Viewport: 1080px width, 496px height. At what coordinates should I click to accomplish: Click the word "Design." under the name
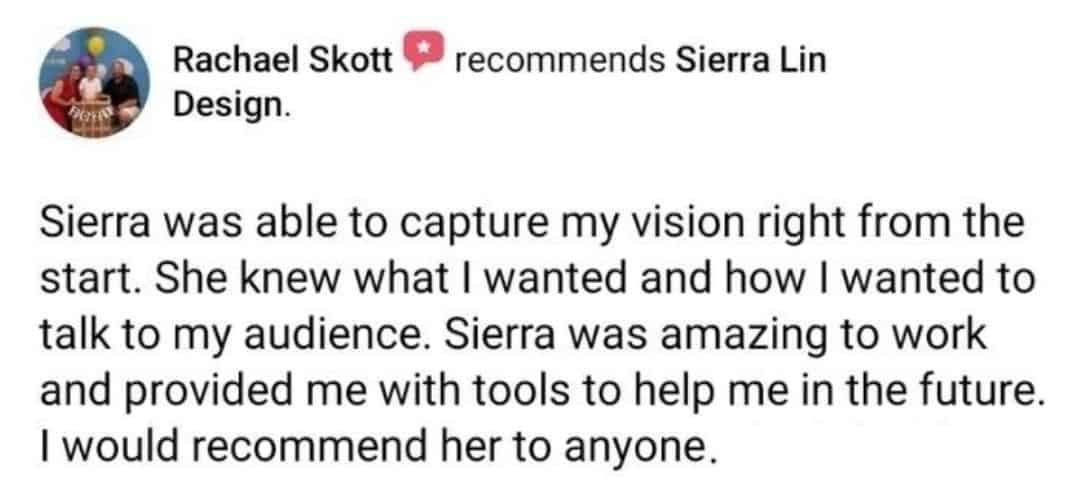click(229, 105)
